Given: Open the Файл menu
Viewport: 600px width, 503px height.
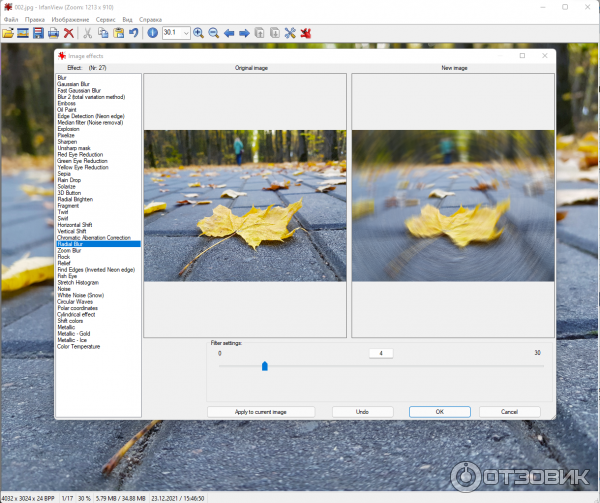Looking at the screenshot, I should (x=10, y=19).
